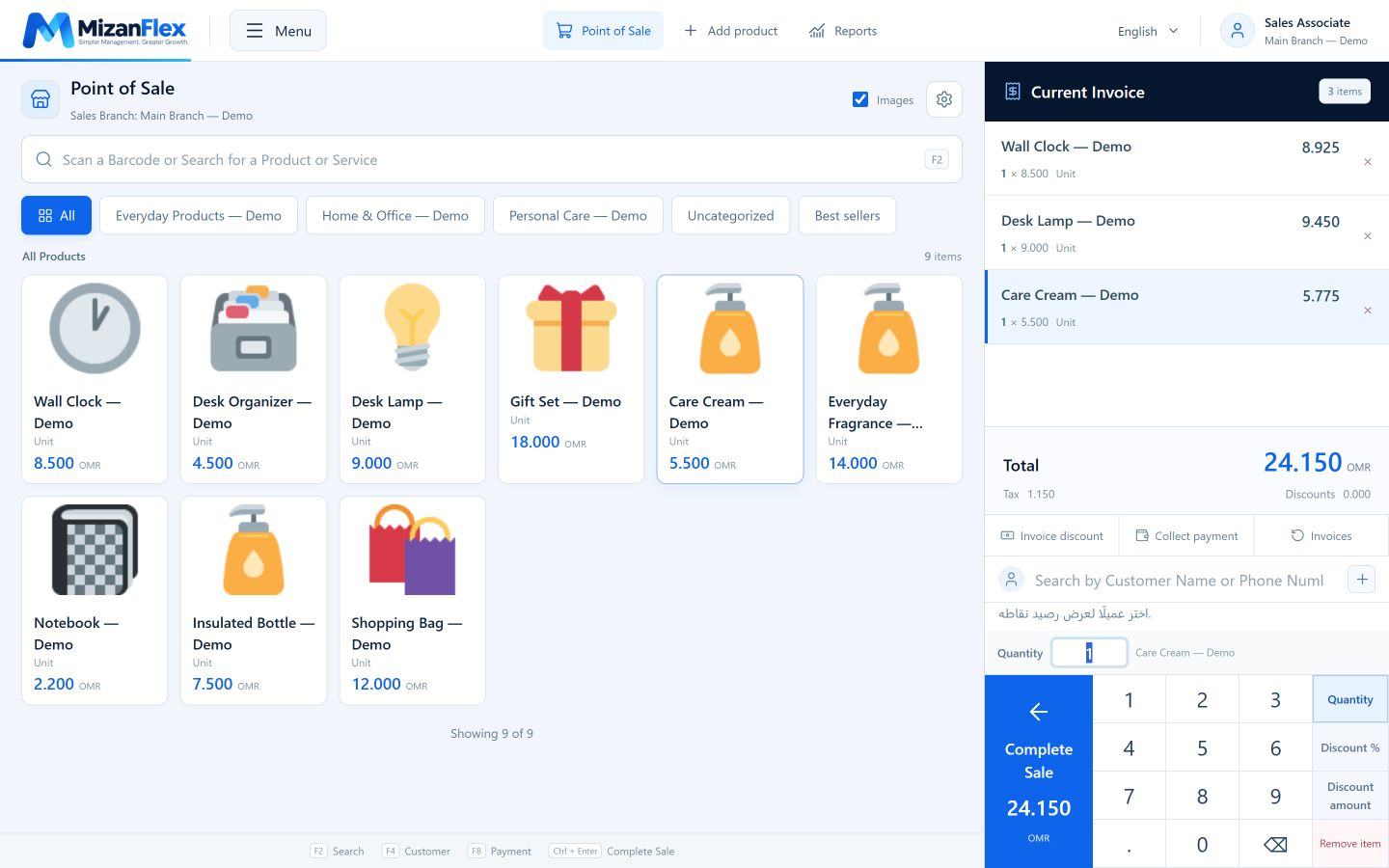Remove Wall Clock line with X icon

[1368, 162]
